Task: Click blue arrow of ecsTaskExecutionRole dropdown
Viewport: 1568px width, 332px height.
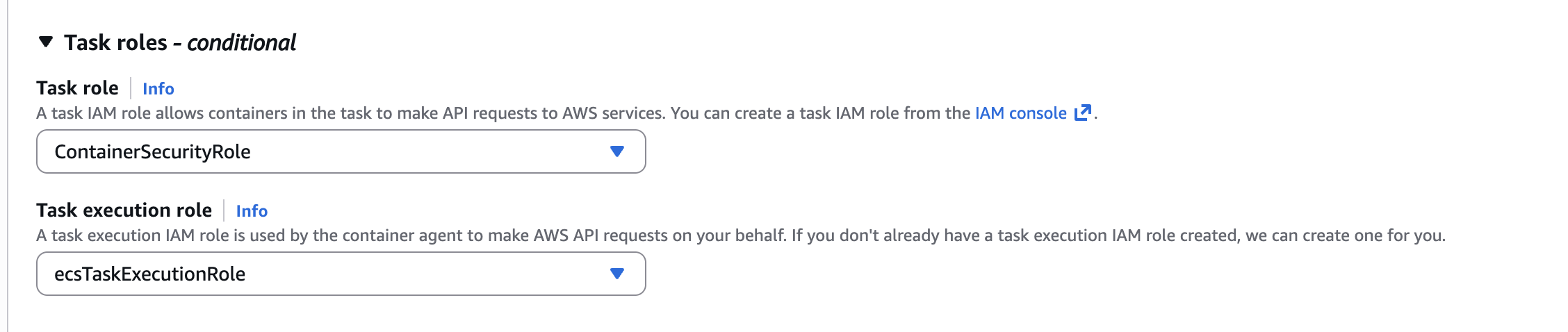Action: tap(616, 274)
